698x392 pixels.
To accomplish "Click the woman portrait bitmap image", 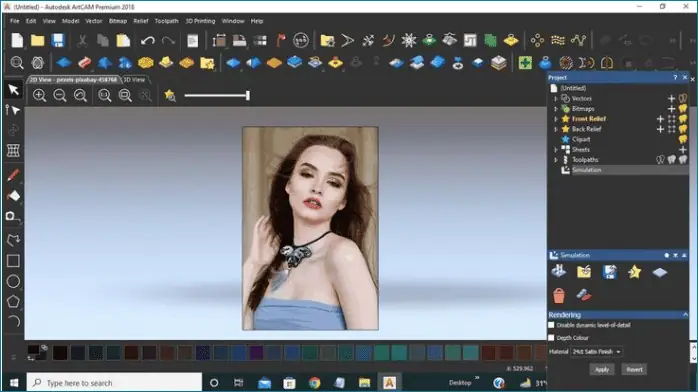I will [x=310, y=228].
